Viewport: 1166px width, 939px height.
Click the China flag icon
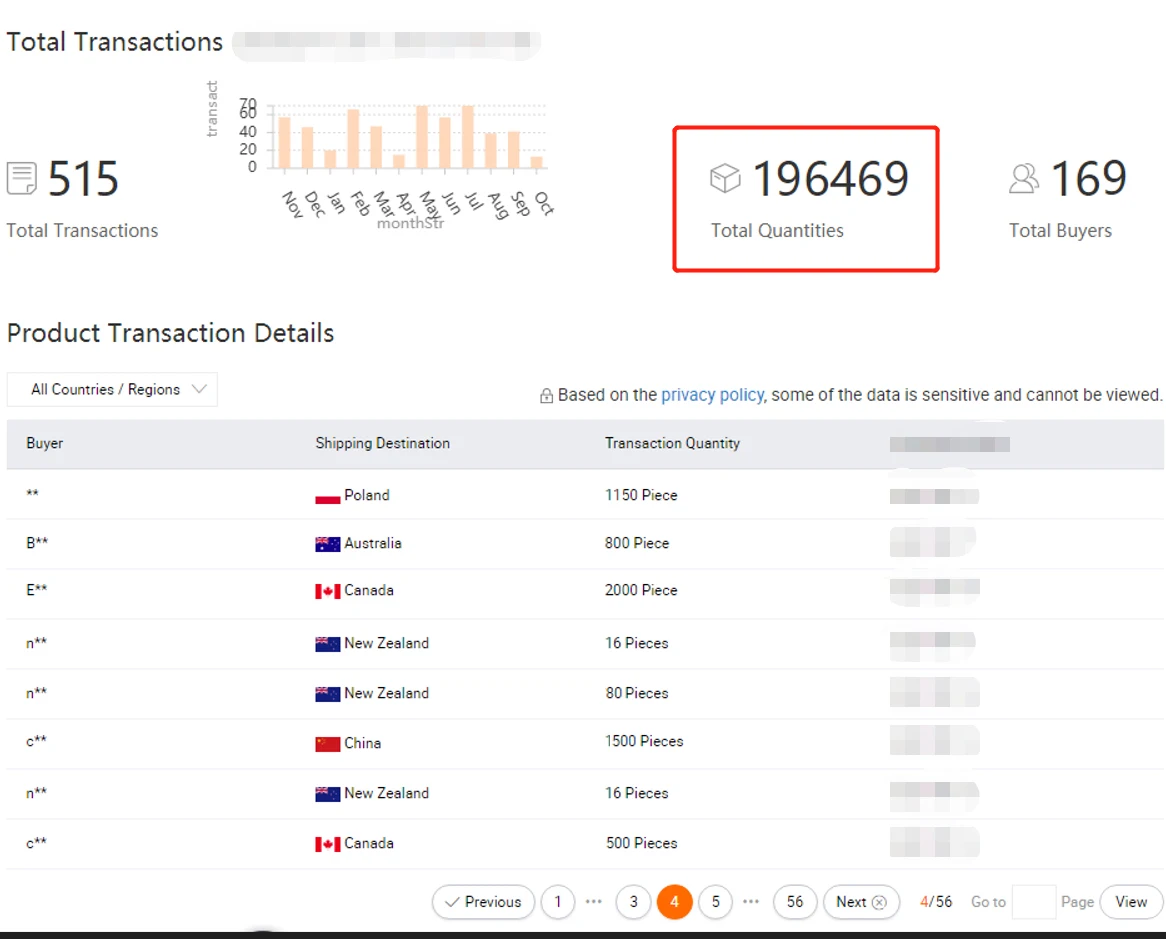[327, 744]
